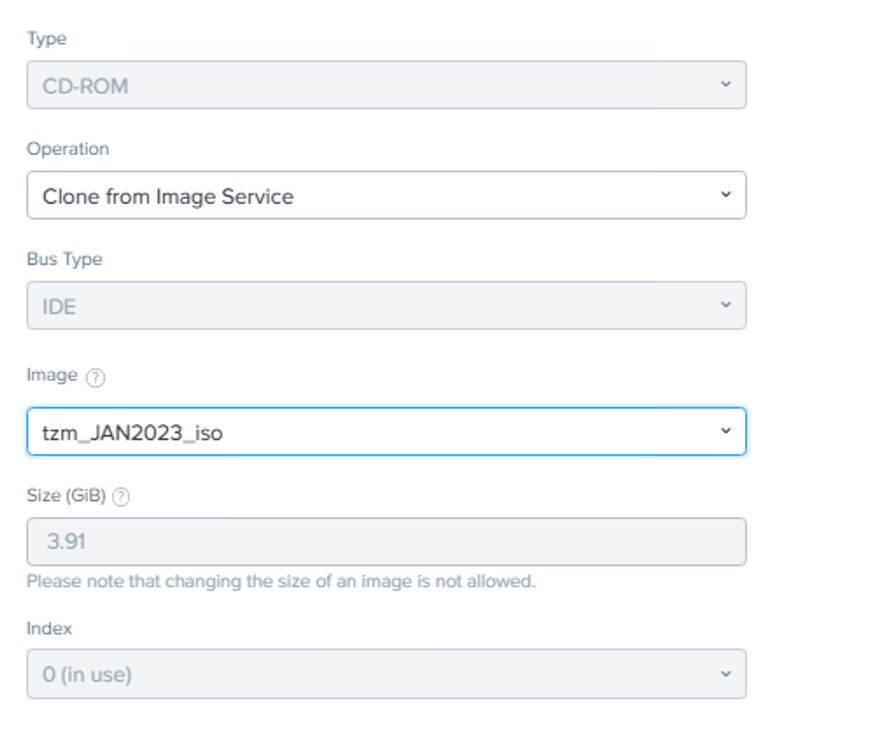Click the help icon next to Image
The image size is (873, 745).
95,377
